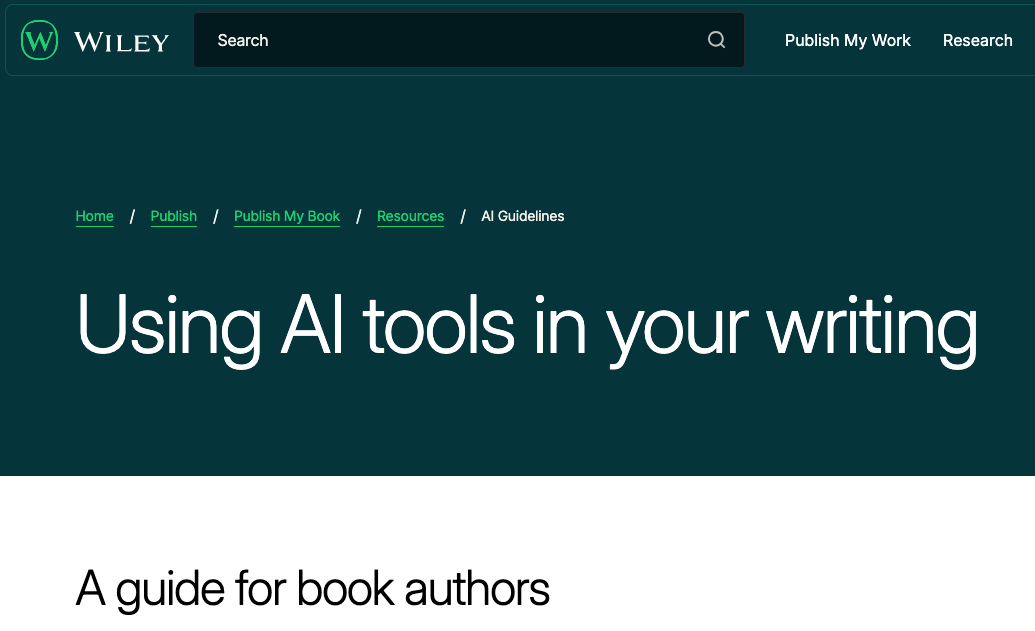Viewport: 1035px width, 631px height.
Task: Go to the Home breadcrumb link
Action: tap(95, 216)
